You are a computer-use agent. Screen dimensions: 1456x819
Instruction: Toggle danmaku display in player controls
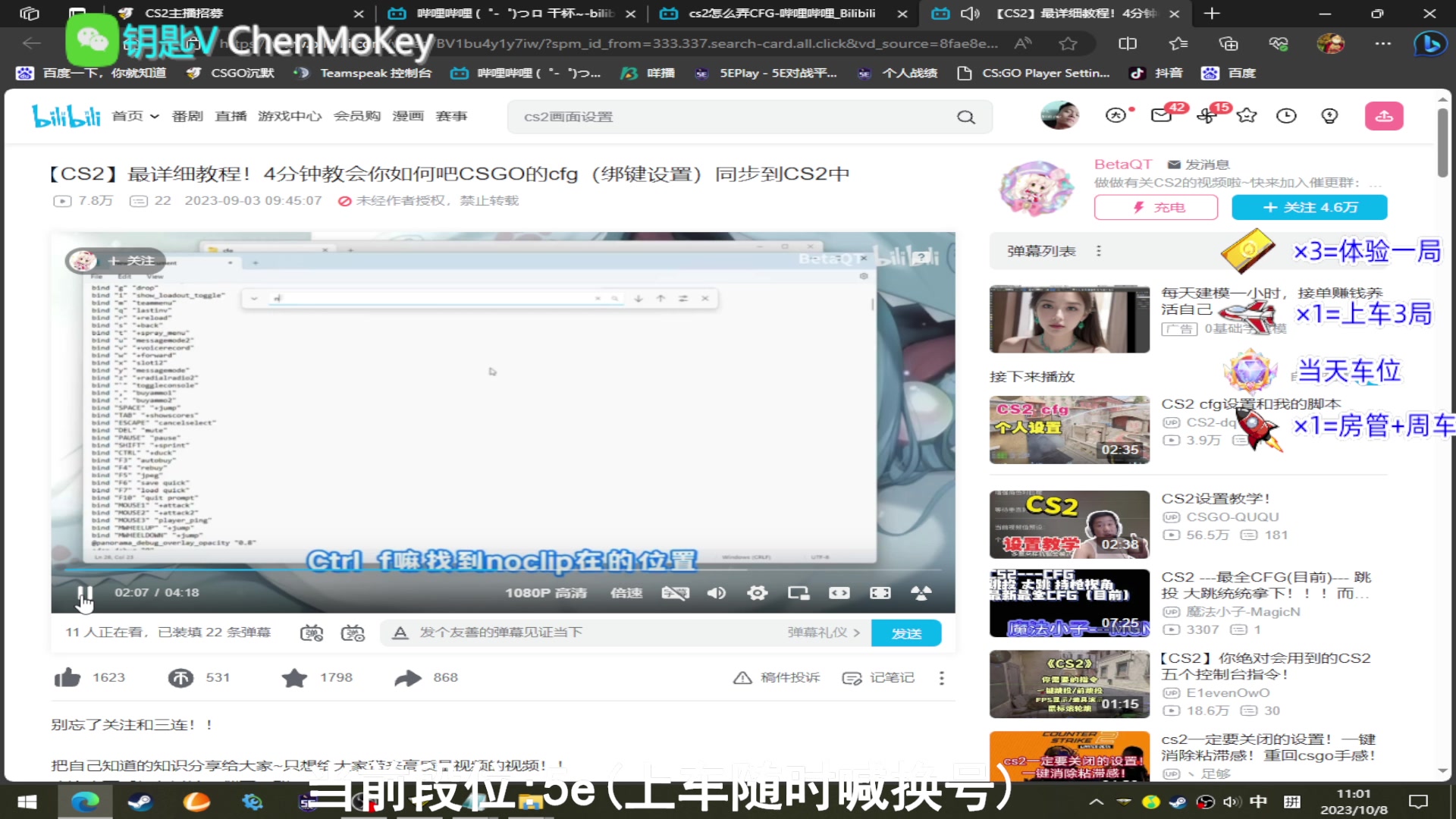tap(675, 593)
